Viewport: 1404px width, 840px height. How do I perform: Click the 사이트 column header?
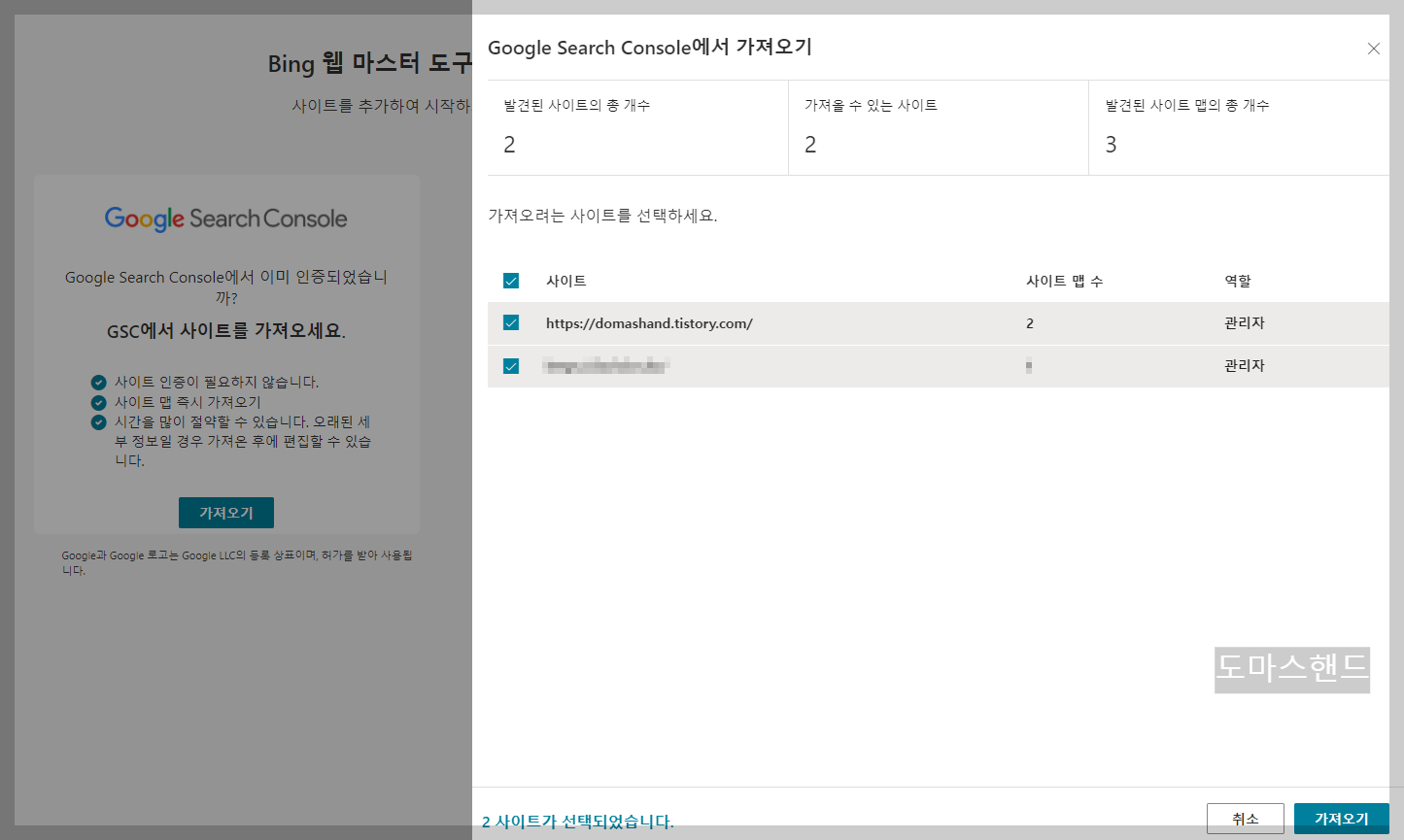(566, 281)
